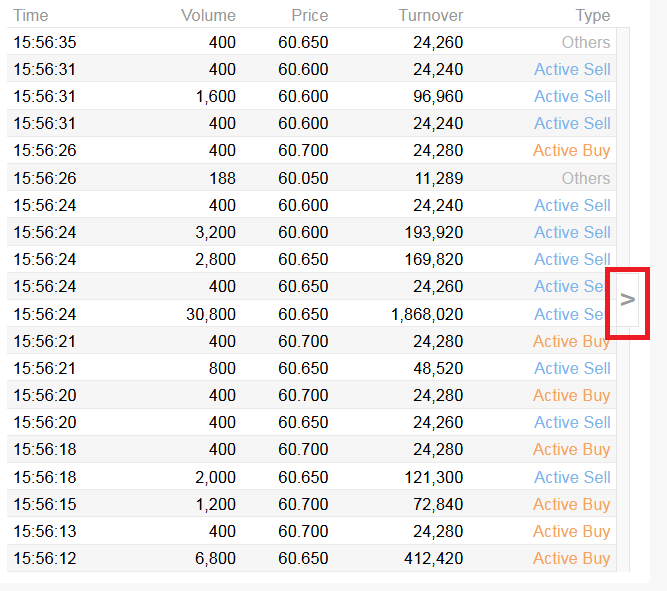This screenshot has width=667, height=591.
Task: Select the row with volume 3,200
Action: click(x=311, y=232)
